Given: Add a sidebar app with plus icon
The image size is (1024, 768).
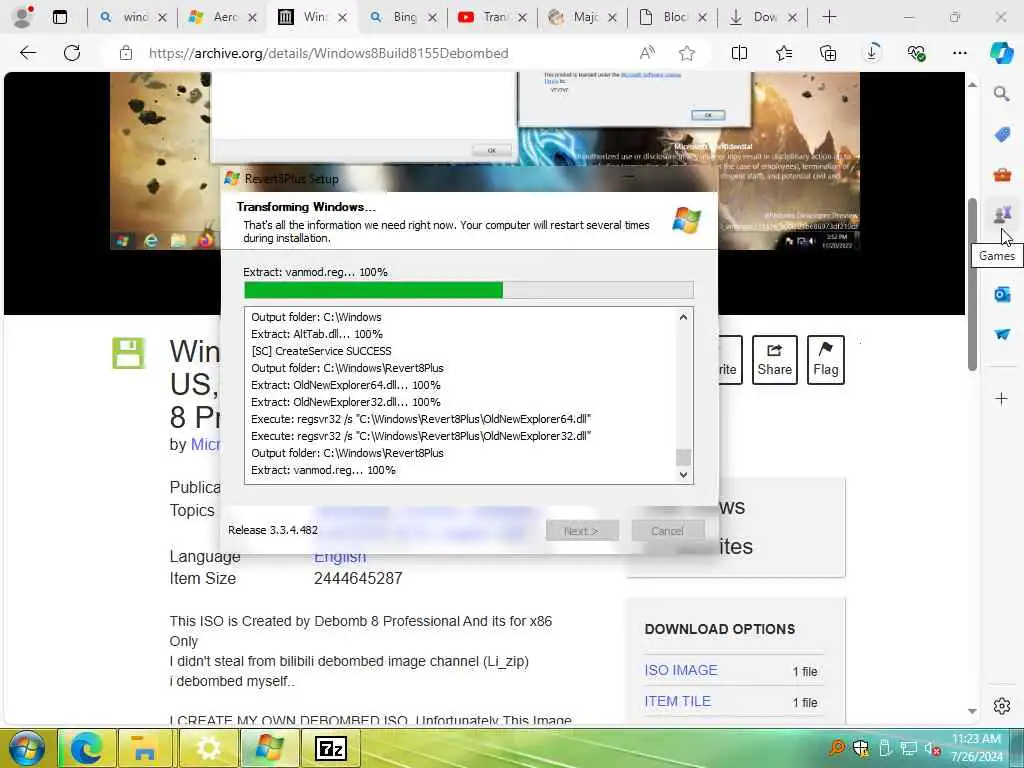Looking at the screenshot, I should [x=1001, y=398].
